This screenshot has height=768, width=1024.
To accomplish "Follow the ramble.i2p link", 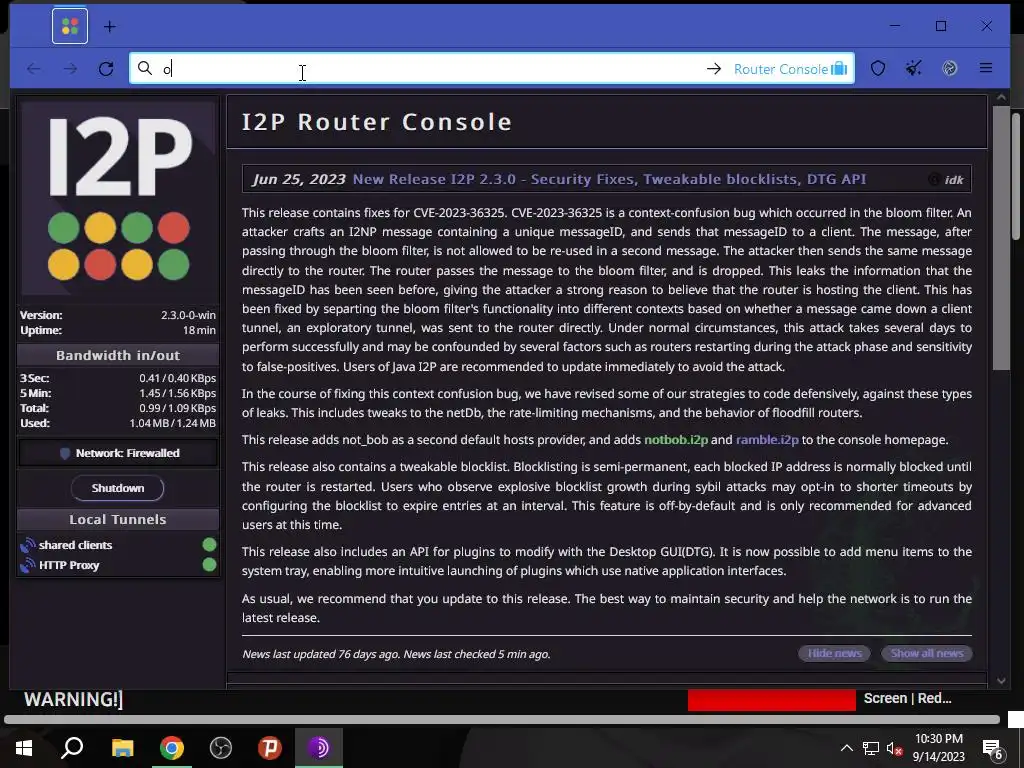I will tap(767, 440).
